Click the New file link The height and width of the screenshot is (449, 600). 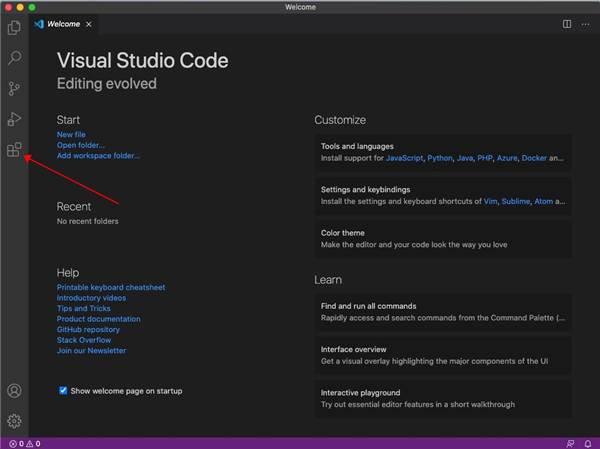71,134
